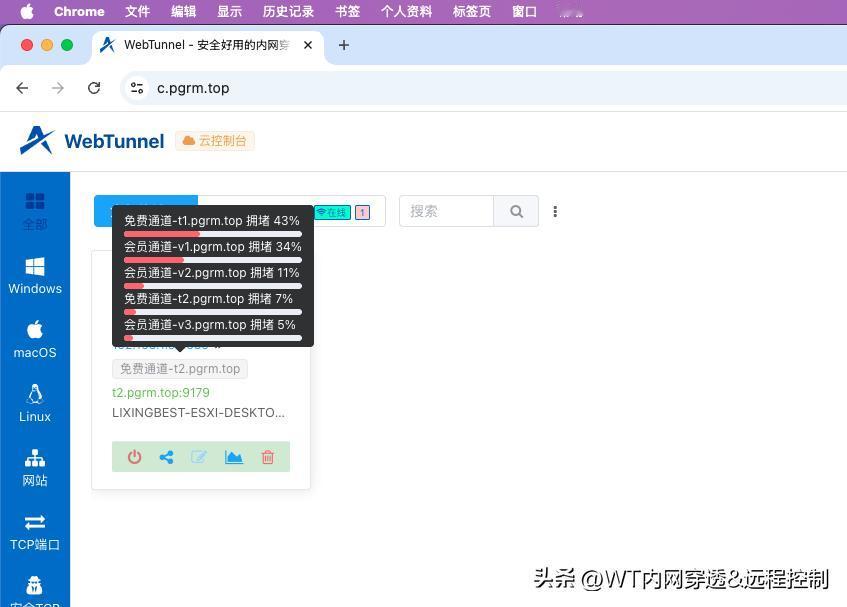Screen dimensions: 847x607
Task: Open the three-dot more options menu
Action: coord(555,212)
